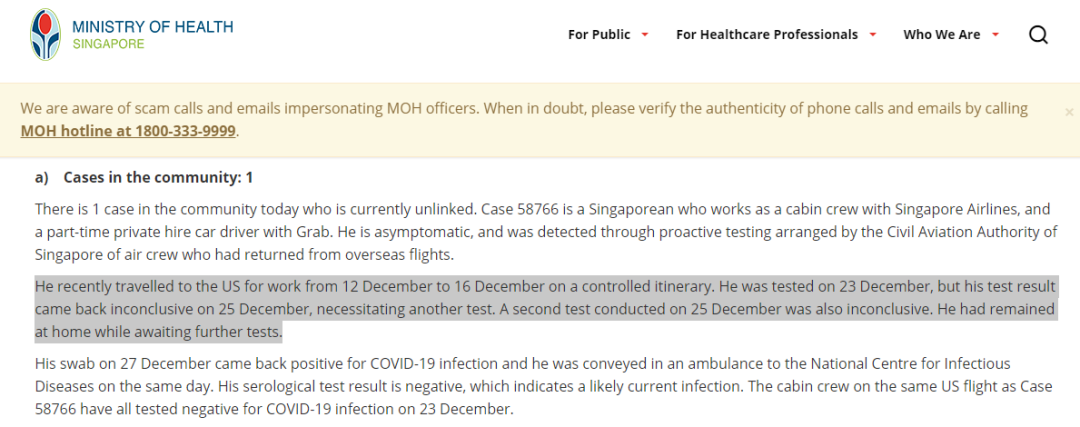Image resolution: width=1080 pixels, height=427 pixels.
Task: Click the SINGAPORE text under the ministry name
Action: click(x=108, y=44)
